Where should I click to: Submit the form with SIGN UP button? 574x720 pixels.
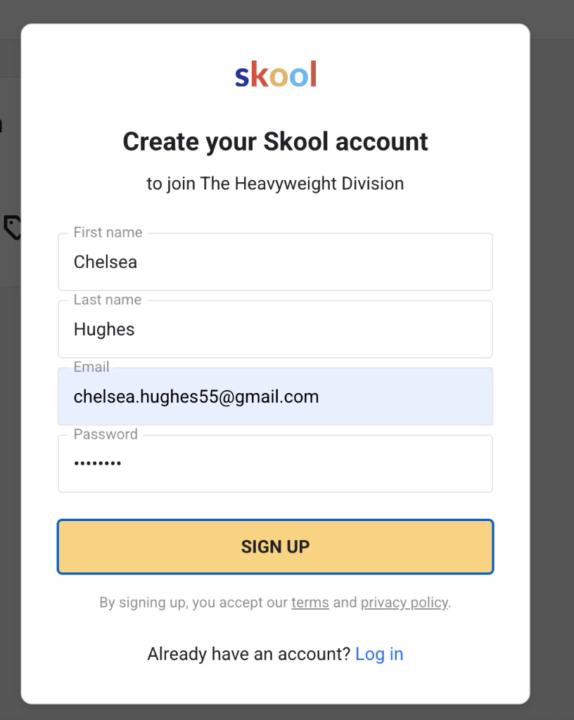[x=276, y=546]
